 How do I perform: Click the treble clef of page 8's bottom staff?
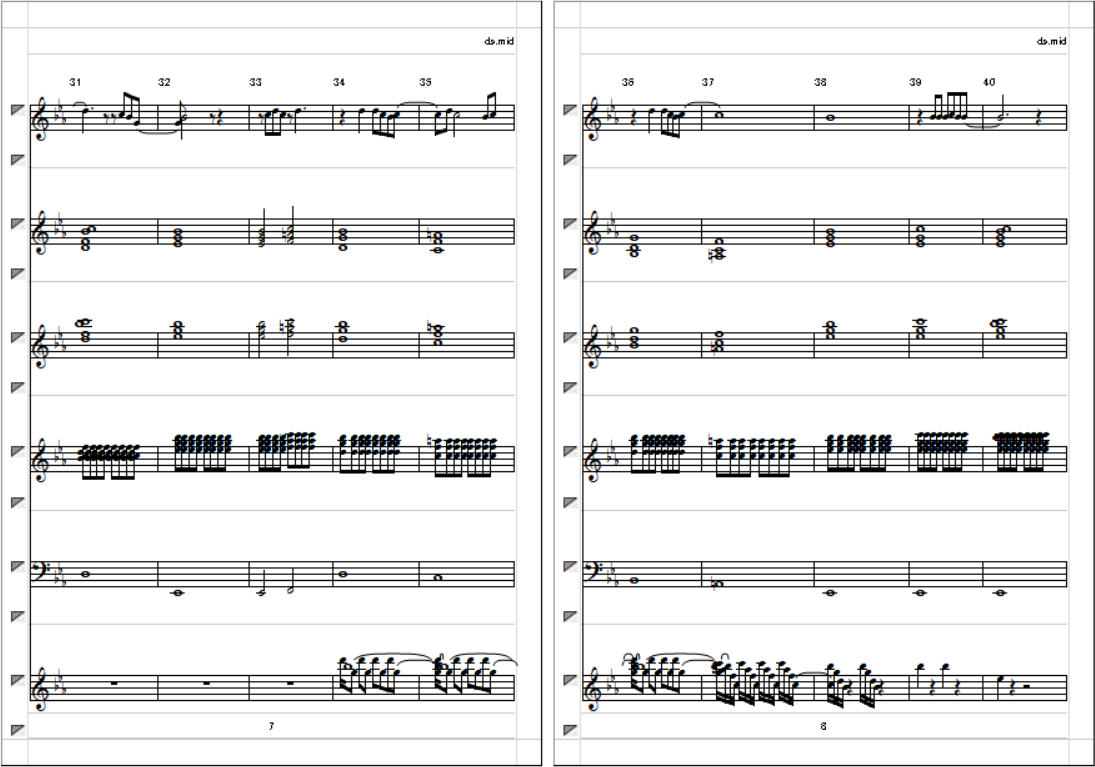click(x=593, y=689)
